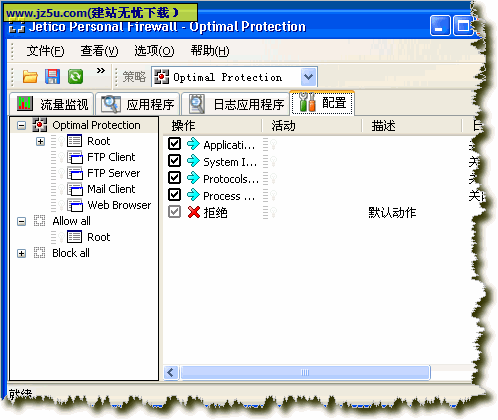Click the horizontal scrollbar thumb
Viewport: 498px width, 420px height.
point(305,373)
